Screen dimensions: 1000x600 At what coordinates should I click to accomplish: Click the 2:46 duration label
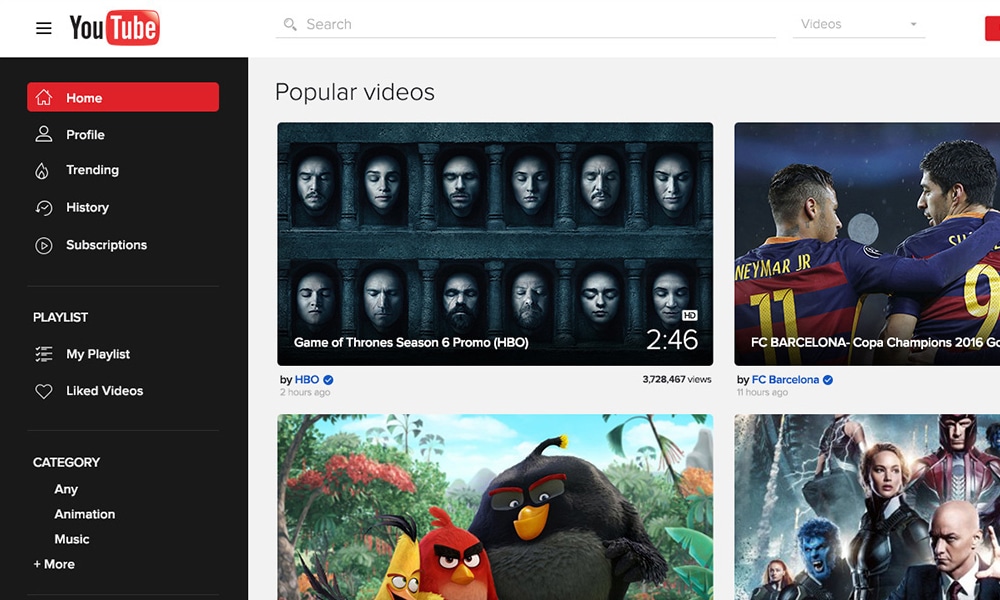672,339
